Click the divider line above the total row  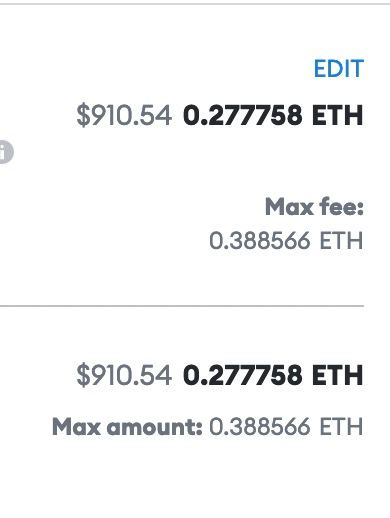point(182,305)
